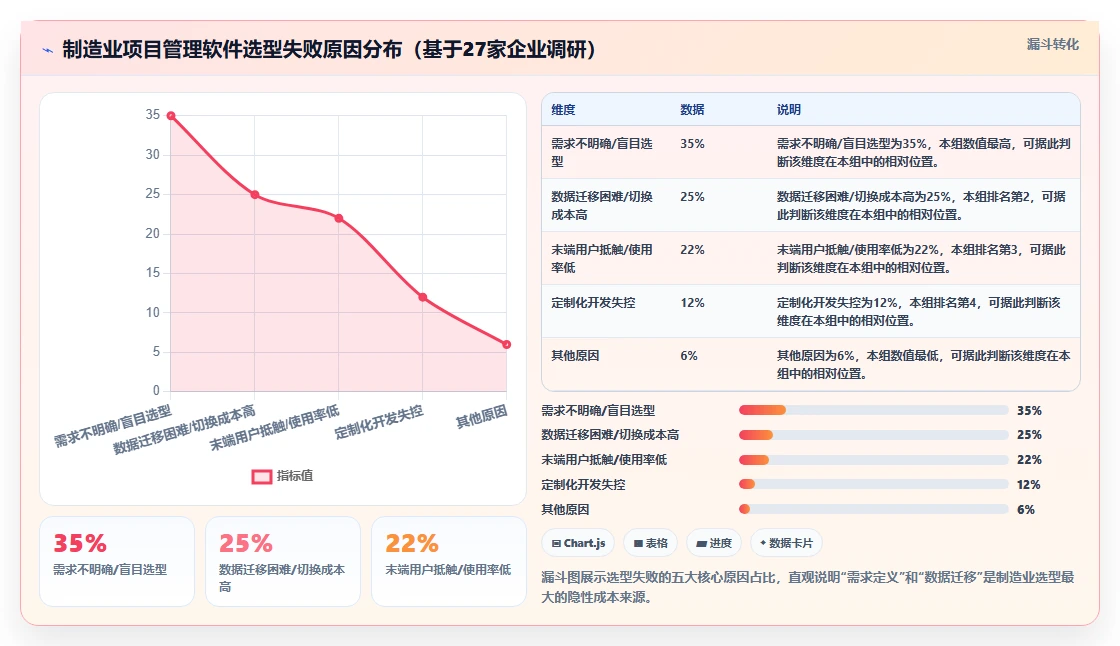Click the 12% label right of progress bar
Viewport: 1120px width, 646px height.
point(1029,484)
